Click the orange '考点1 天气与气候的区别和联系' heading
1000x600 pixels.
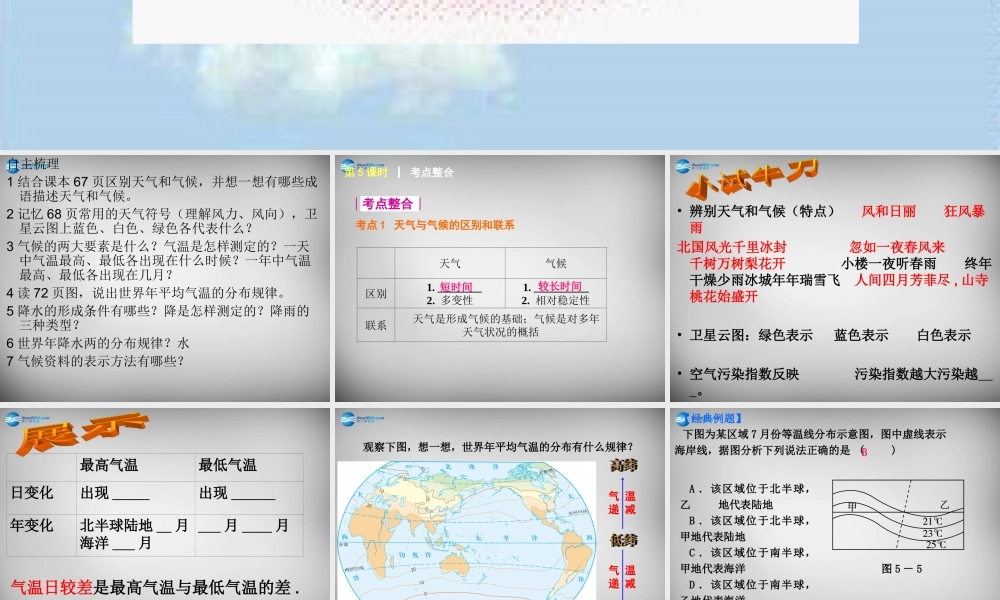[x=435, y=225]
